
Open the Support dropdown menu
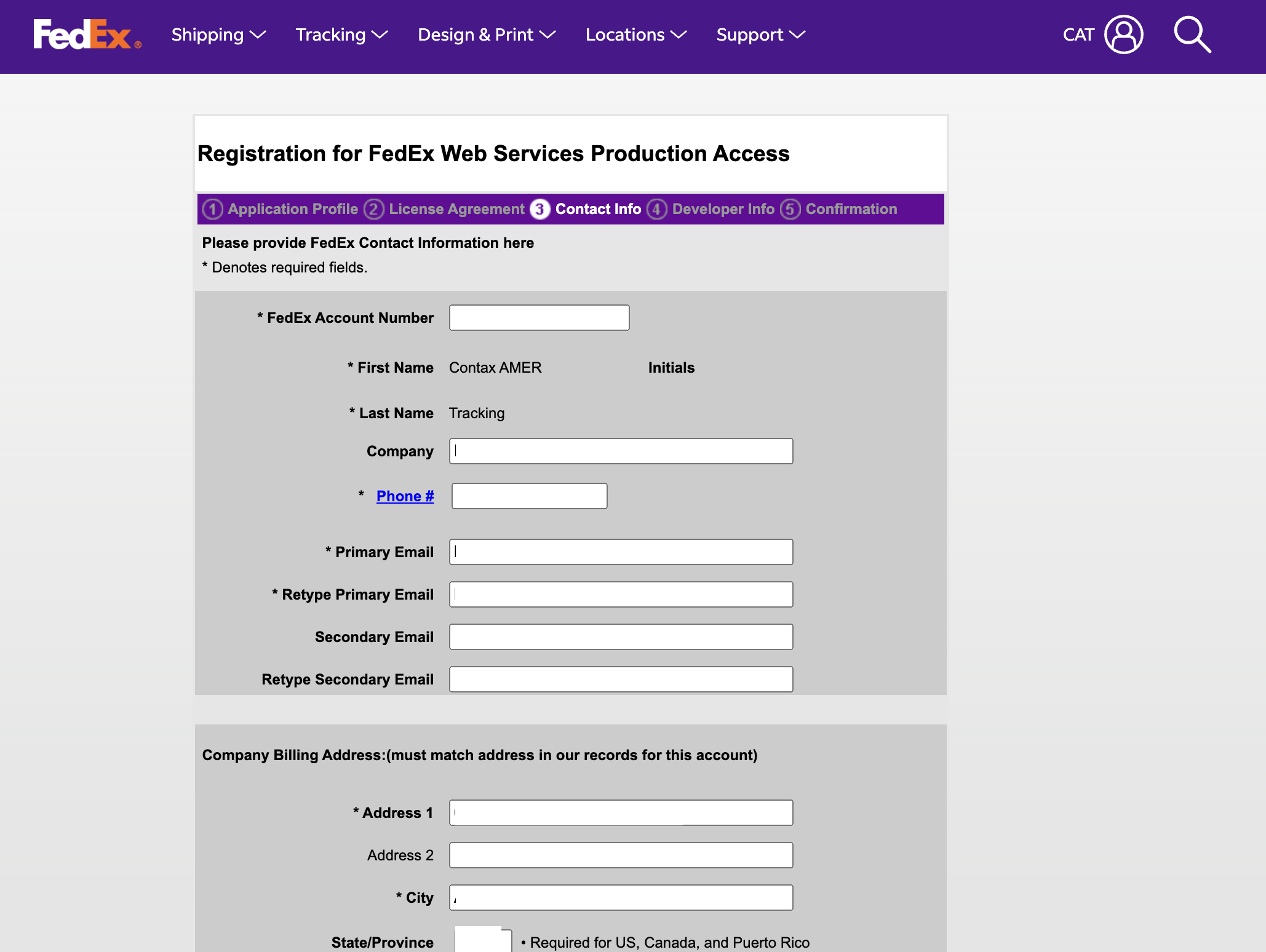point(760,34)
